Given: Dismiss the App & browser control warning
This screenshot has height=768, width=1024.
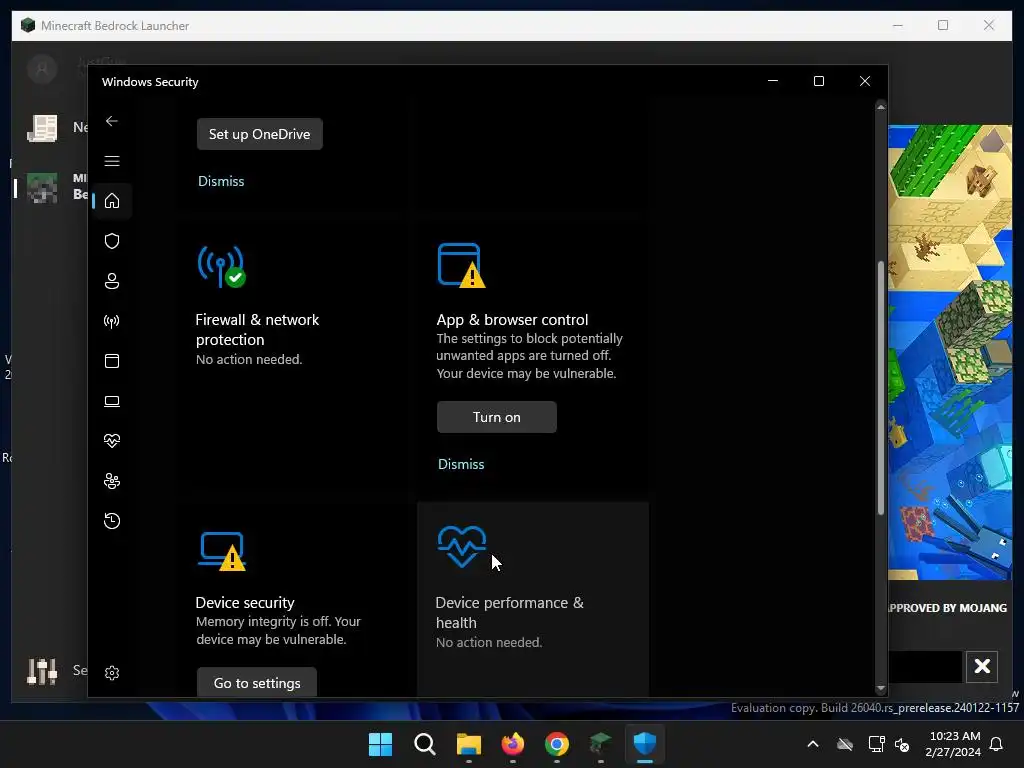Looking at the screenshot, I should click(461, 464).
